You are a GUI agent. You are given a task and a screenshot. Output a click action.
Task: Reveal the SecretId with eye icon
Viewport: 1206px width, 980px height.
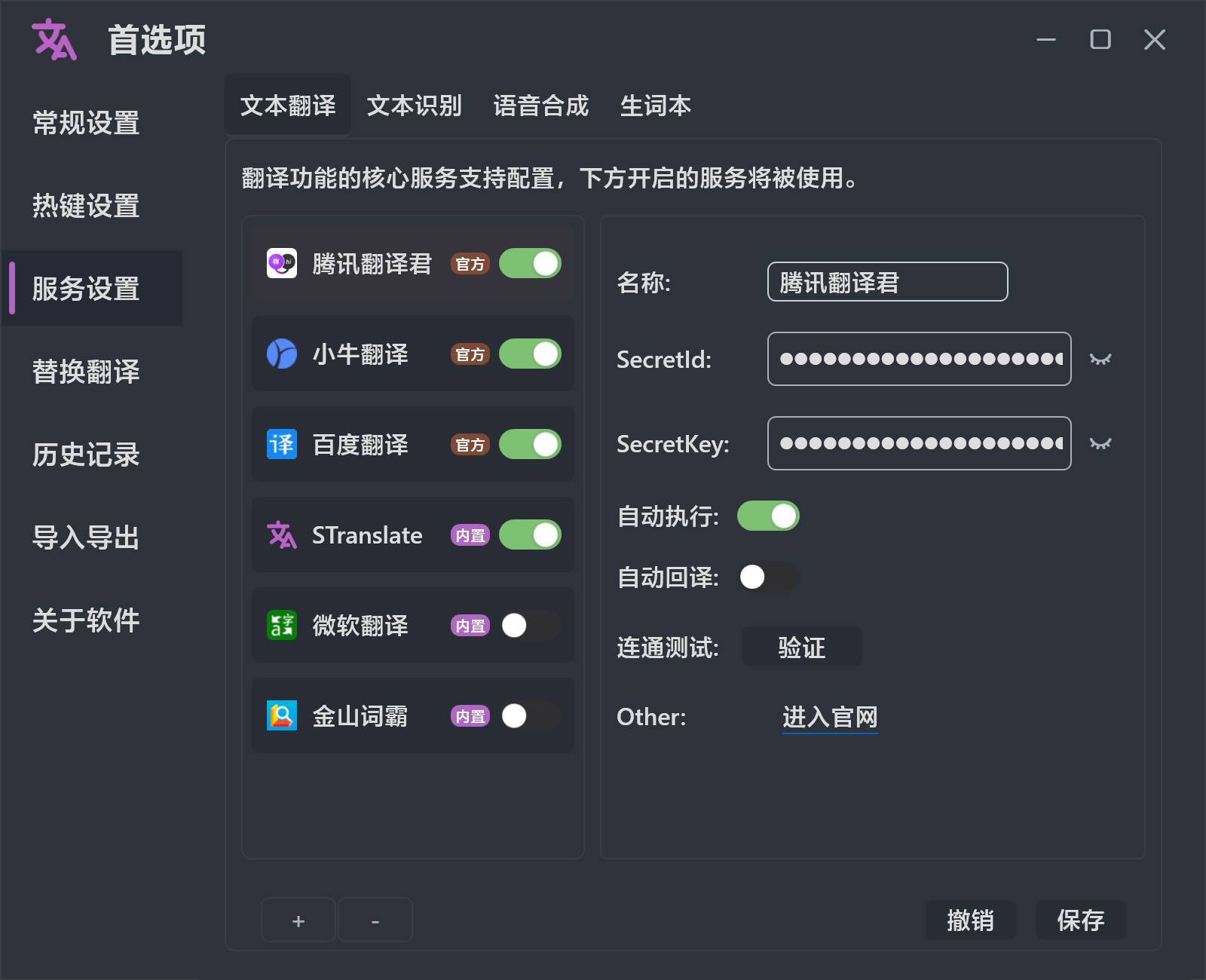1100,360
